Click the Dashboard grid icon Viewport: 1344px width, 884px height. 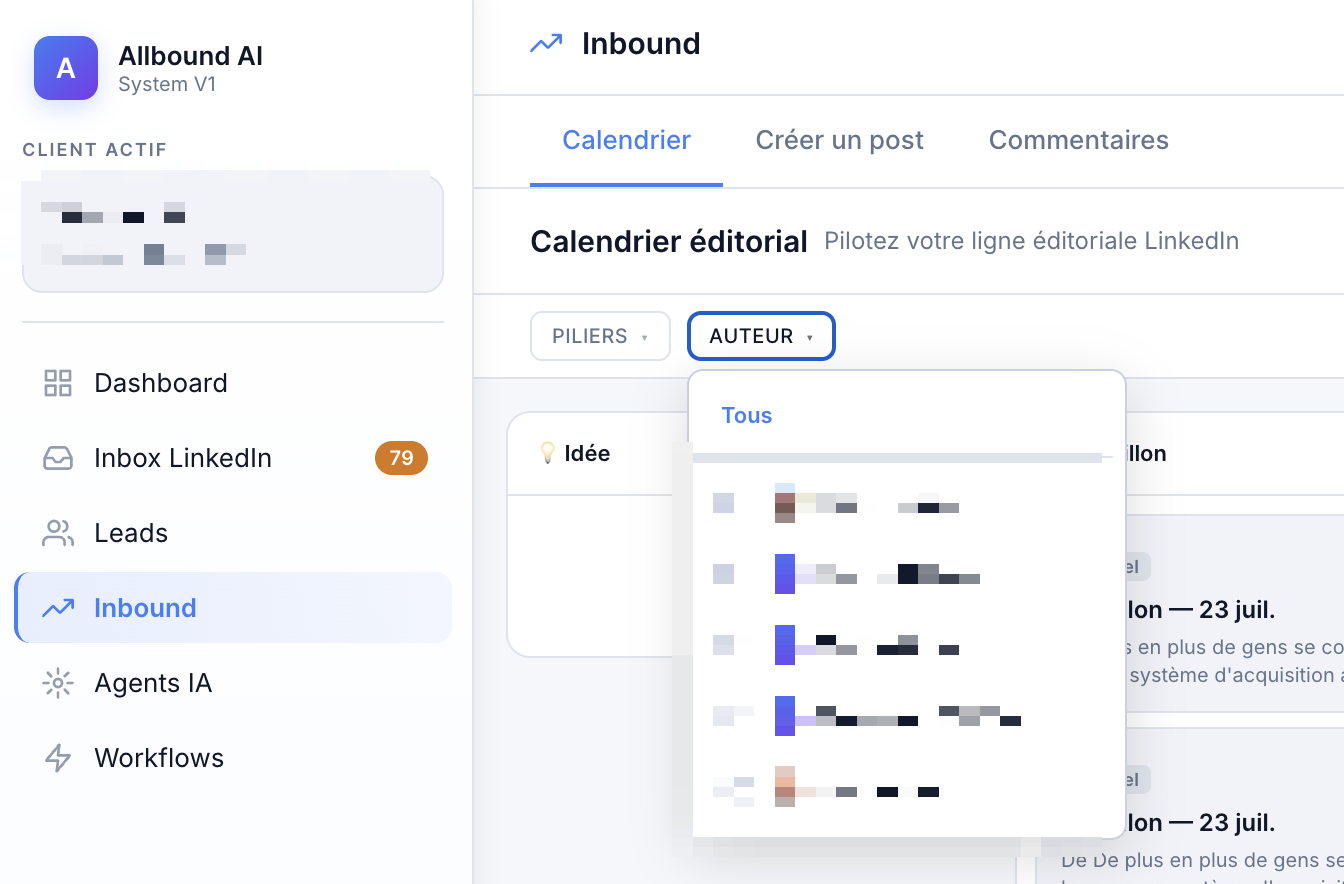click(58, 383)
